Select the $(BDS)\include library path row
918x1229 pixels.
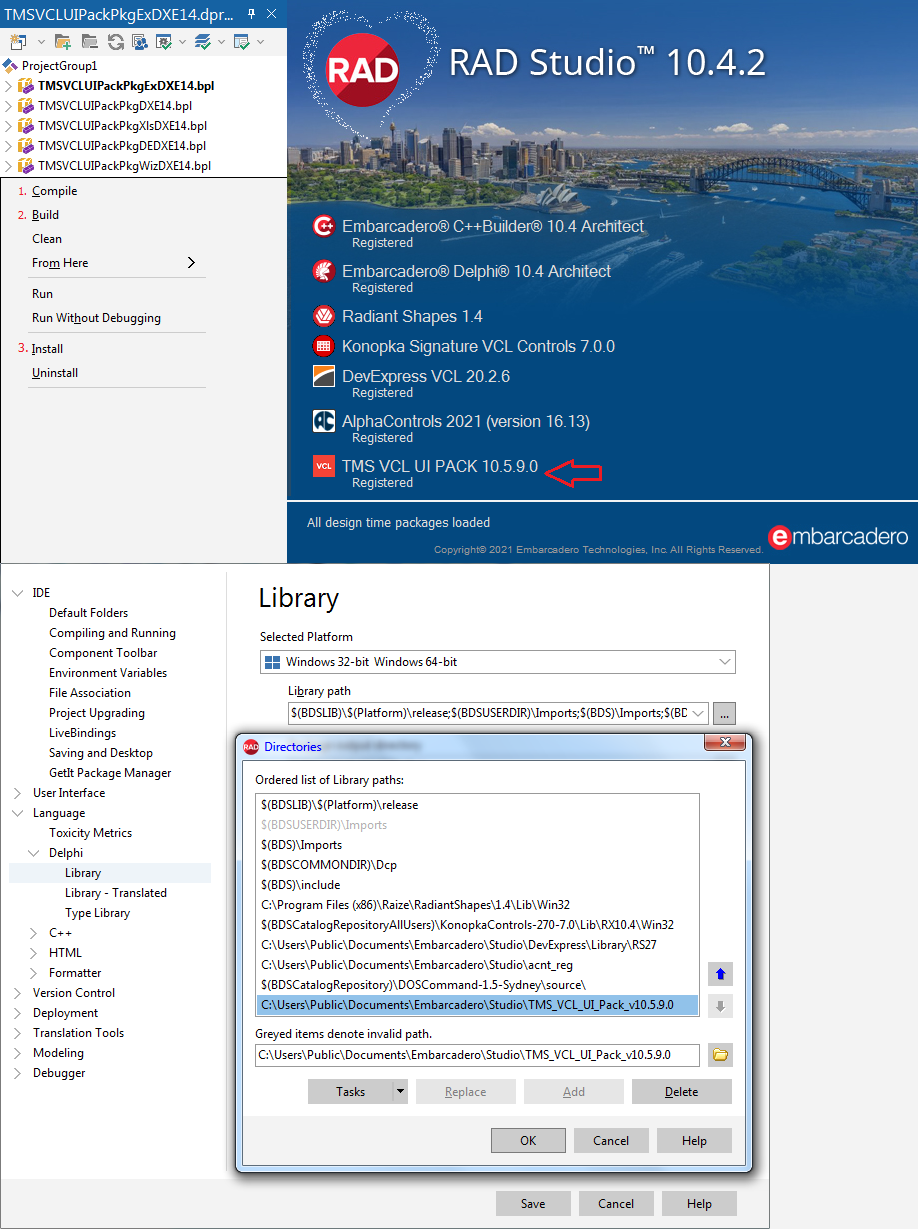pos(477,885)
